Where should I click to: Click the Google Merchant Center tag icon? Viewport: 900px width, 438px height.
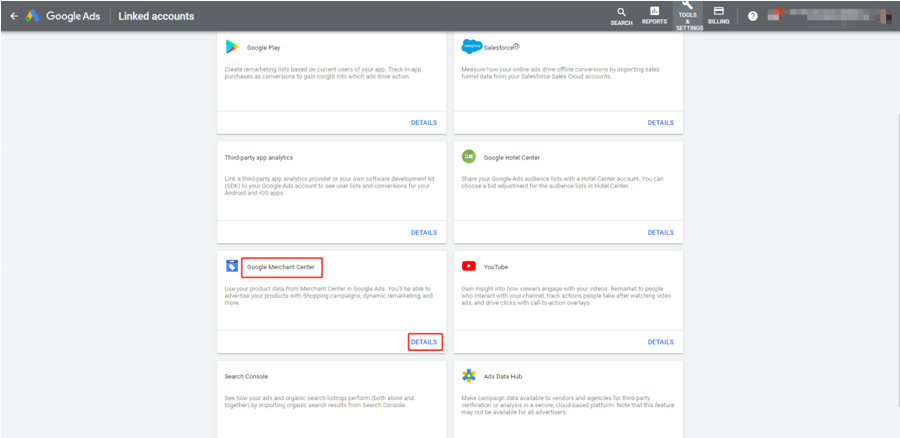click(x=232, y=266)
